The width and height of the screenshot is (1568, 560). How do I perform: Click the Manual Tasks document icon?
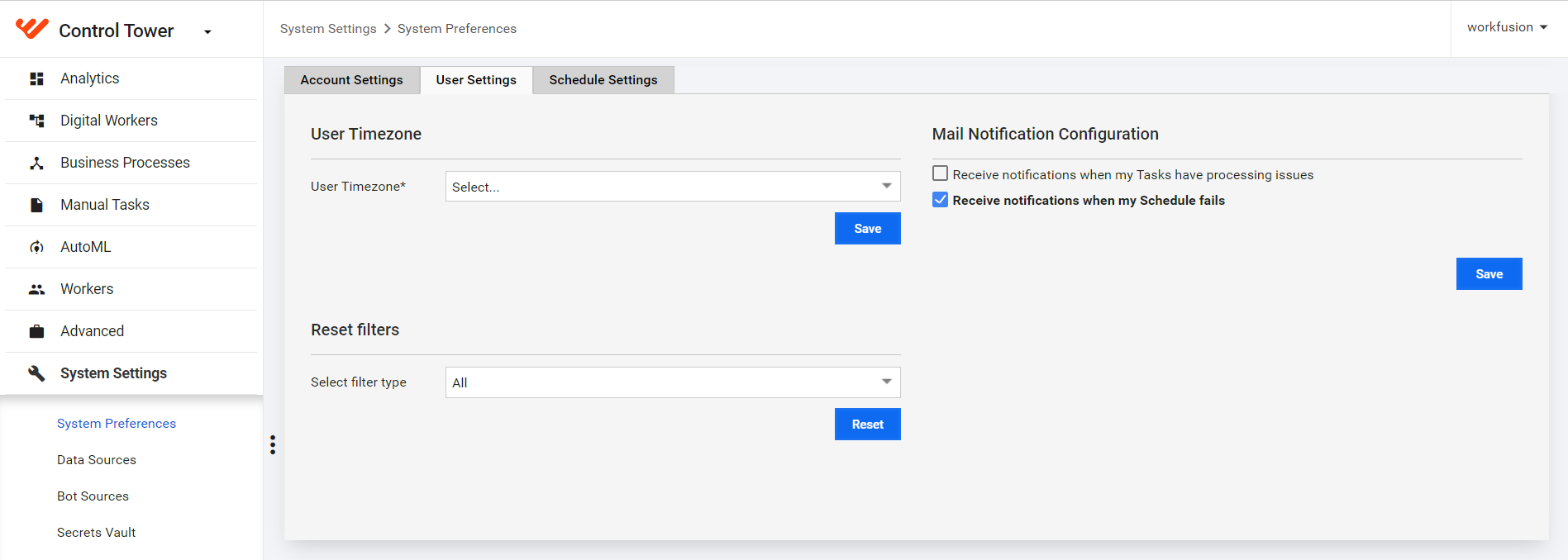coord(36,205)
